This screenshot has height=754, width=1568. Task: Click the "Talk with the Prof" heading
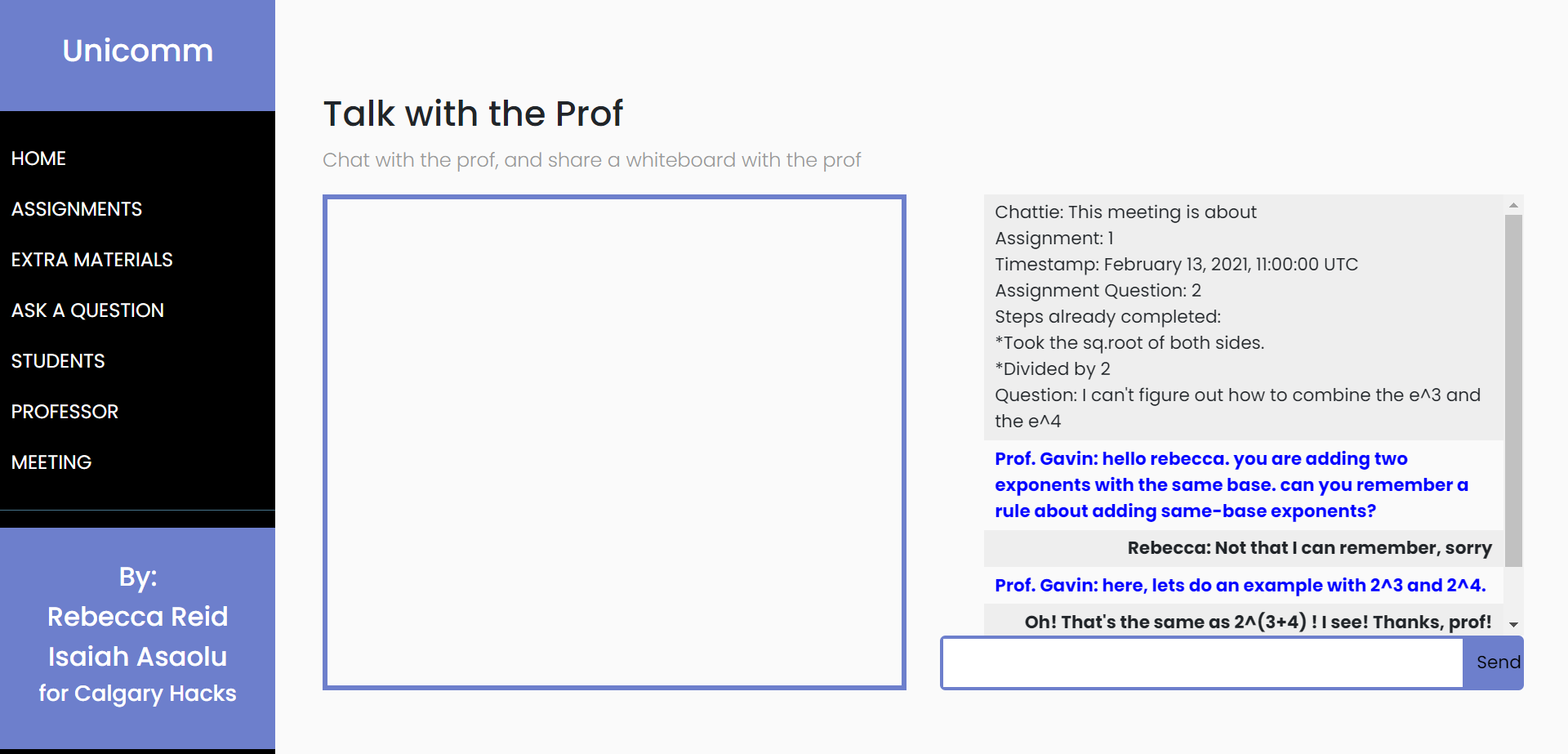(x=473, y=114)
